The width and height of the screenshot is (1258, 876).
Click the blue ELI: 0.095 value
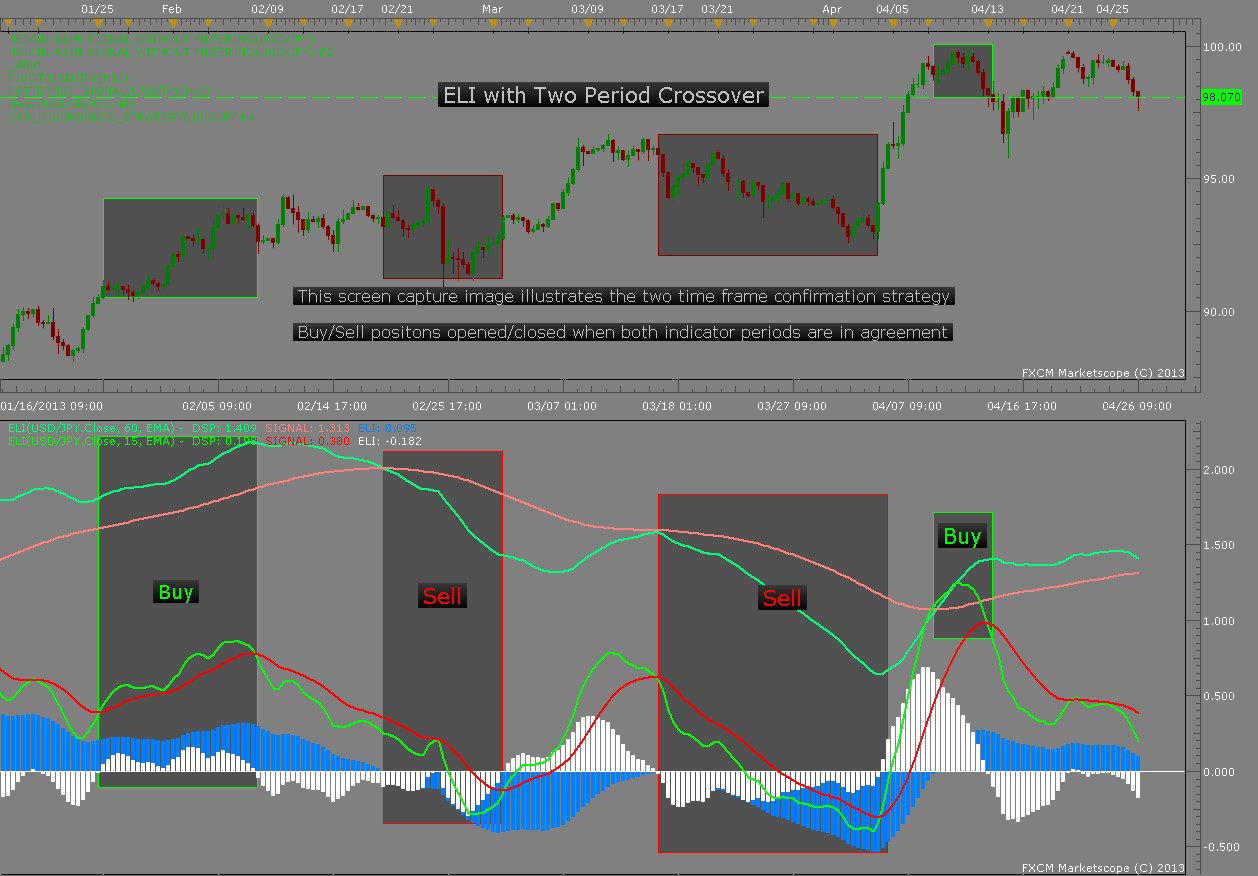tap(387, 428)
